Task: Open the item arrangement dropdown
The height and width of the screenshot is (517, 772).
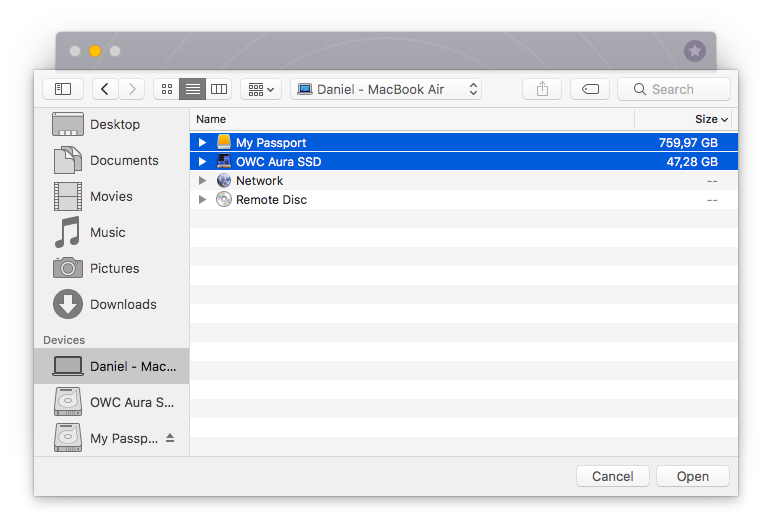Action: pos(261,89)
